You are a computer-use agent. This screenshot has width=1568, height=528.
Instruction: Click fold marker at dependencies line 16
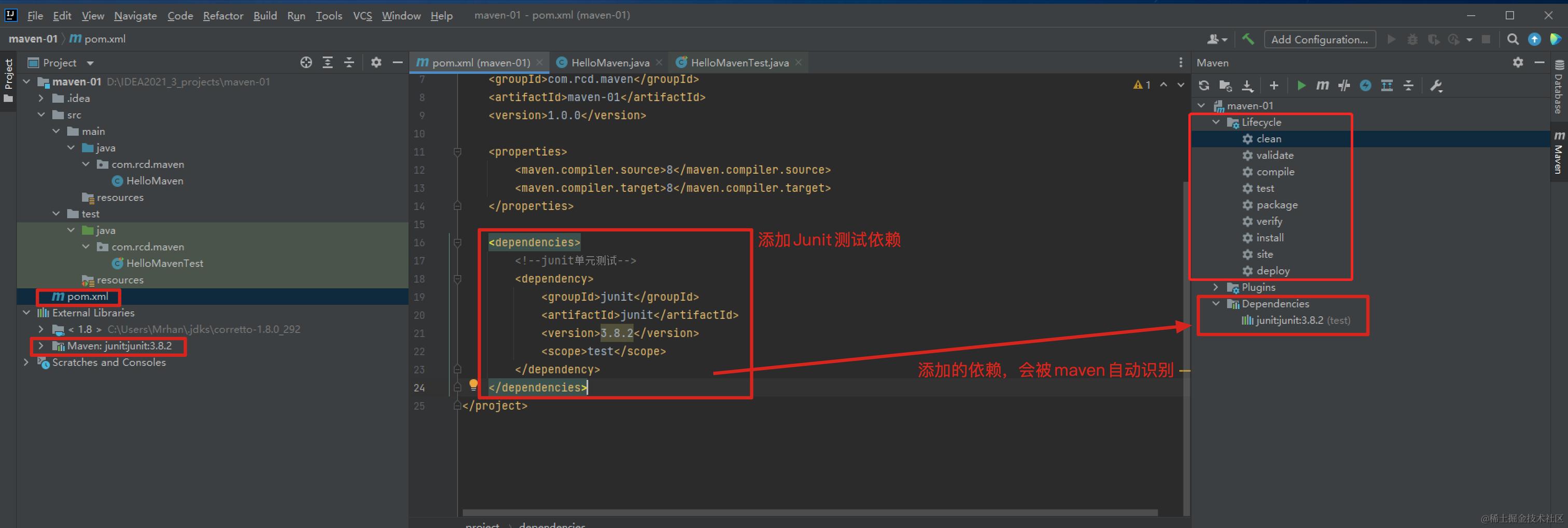[x=457, y=242]
